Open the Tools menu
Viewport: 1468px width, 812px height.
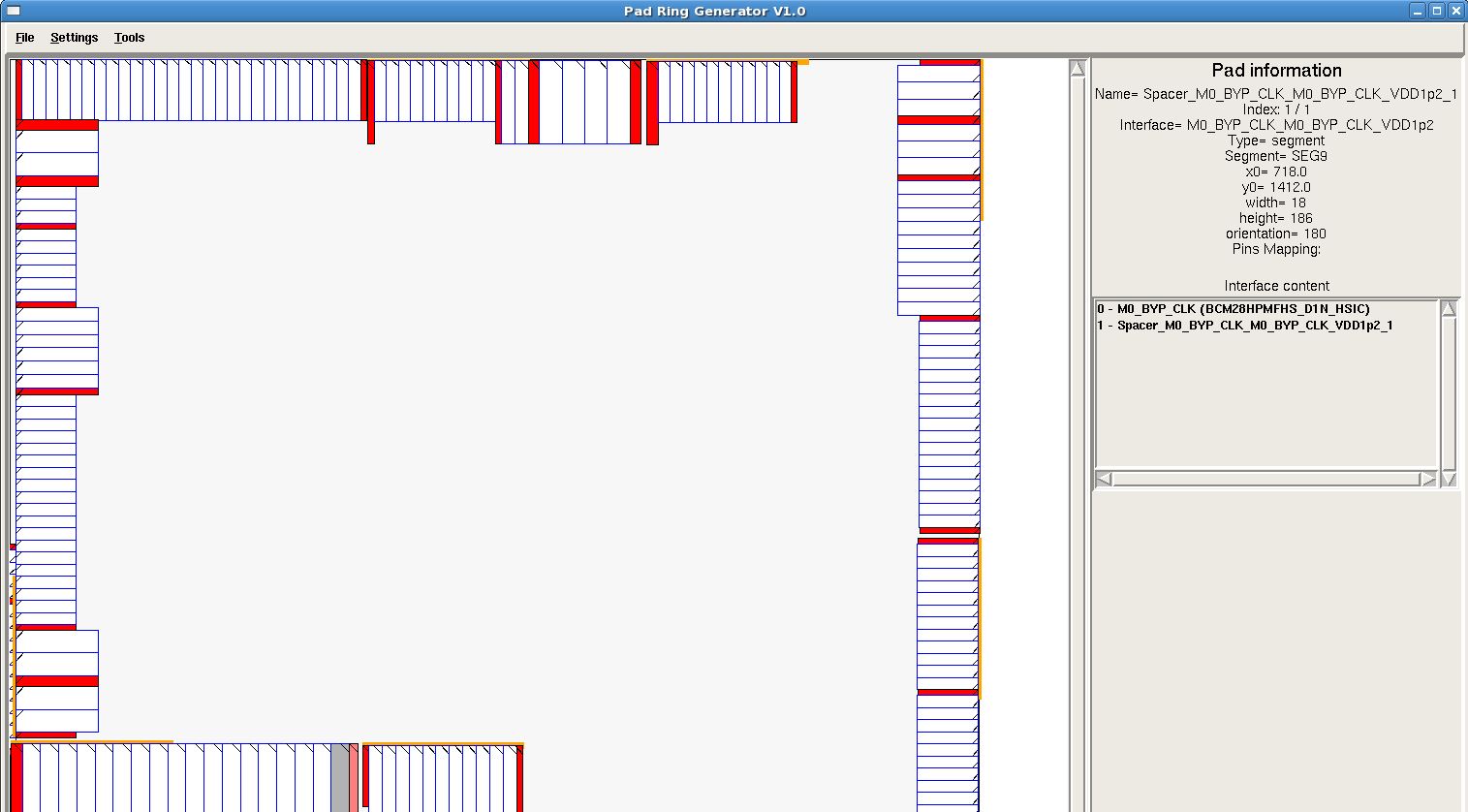click(129, 38)
